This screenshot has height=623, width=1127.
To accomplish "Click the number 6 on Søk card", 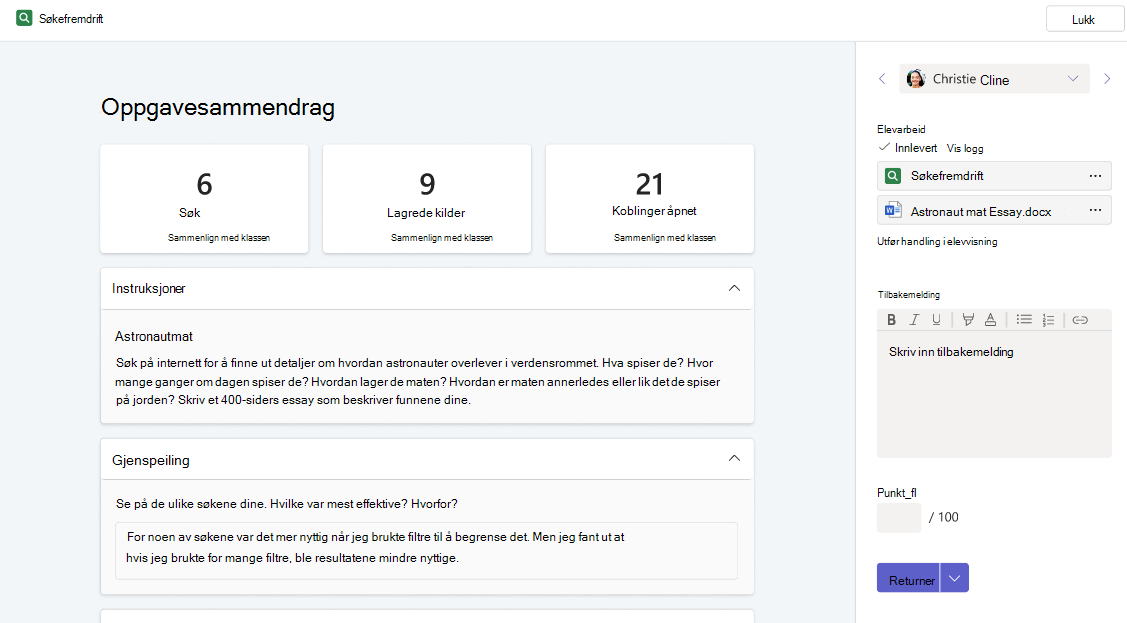I will (204, 185).
